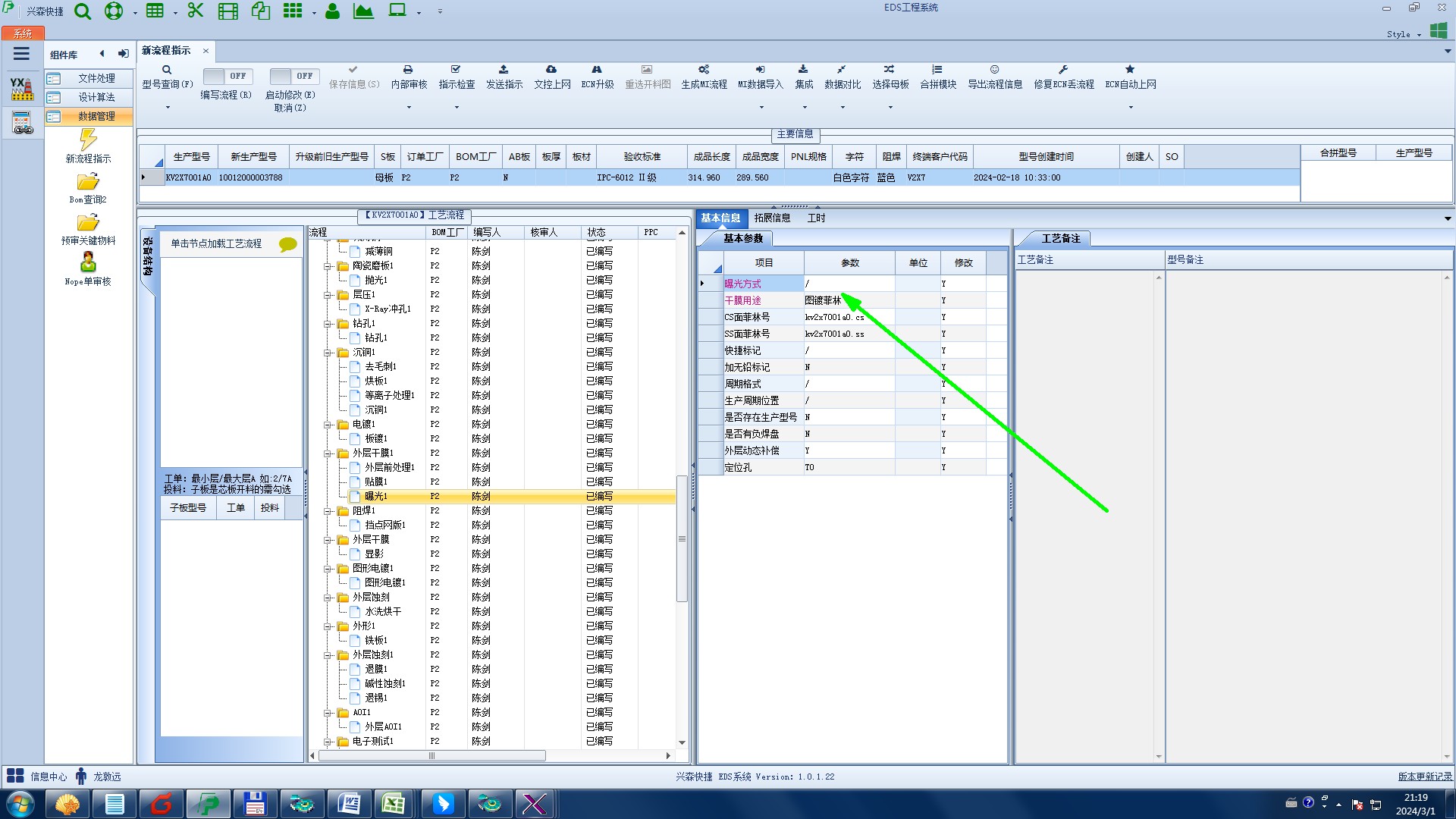Switch to the 拓展信息 tab
1456x819 pixels.
772,218
